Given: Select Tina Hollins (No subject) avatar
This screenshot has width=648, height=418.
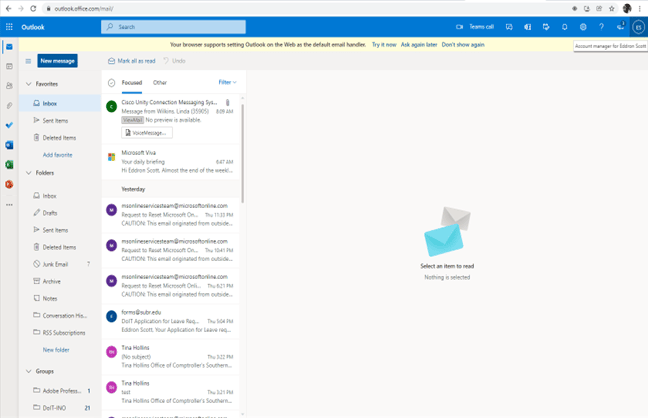Looking at the screenshot, I should click(112, 352).
